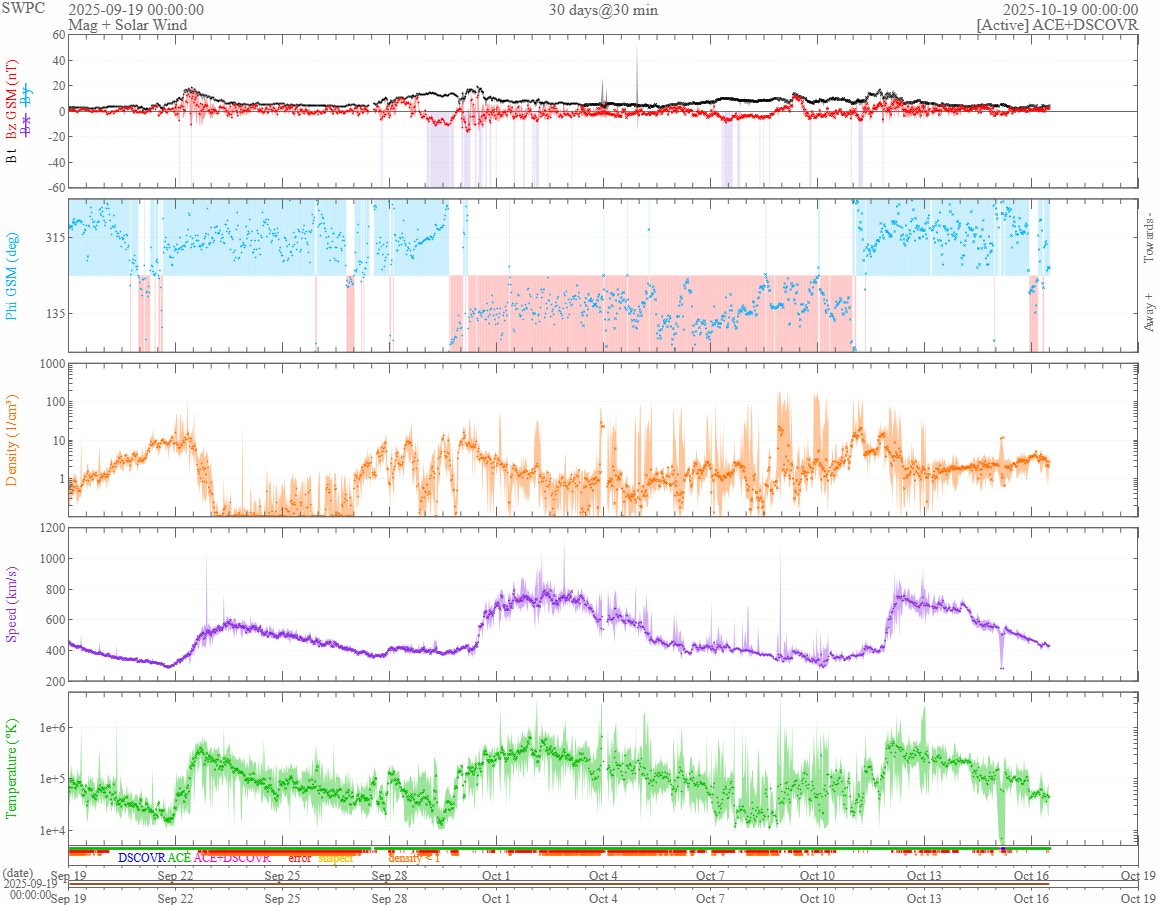Click the 315 tick on the Phi axis
This screenshot has height=905, width=1158.
click(55, 238)
